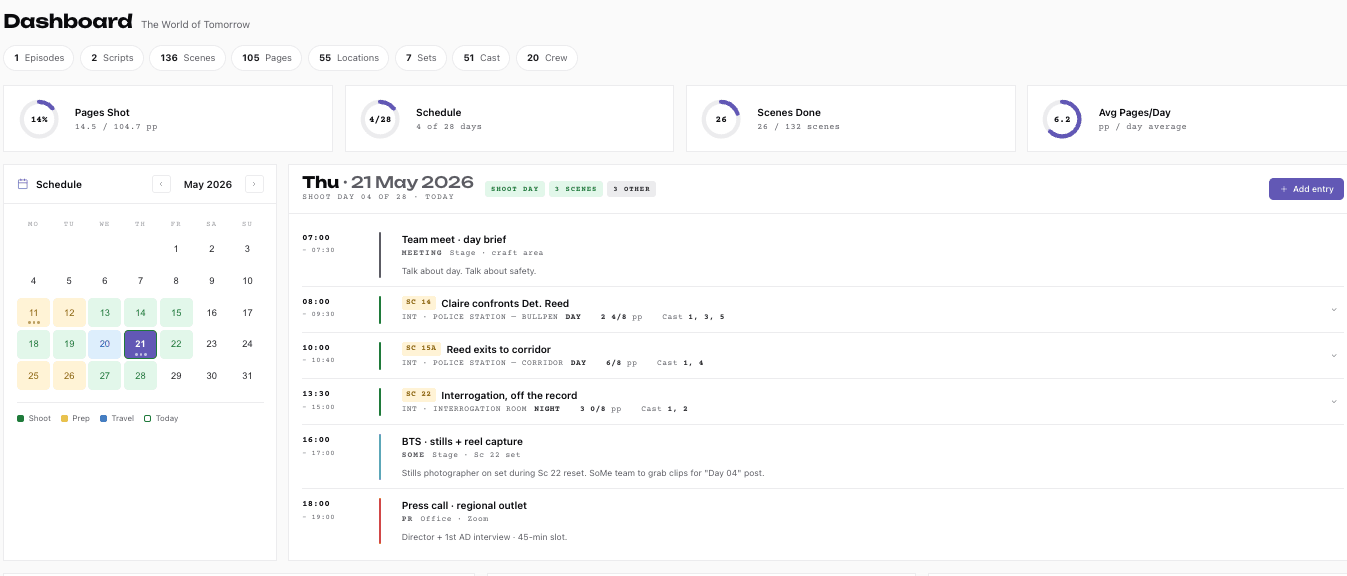The height and width of the screenshot is (576, 1347).
Task: Open the 105 Pages pill
Action: [x=267, y=58]
